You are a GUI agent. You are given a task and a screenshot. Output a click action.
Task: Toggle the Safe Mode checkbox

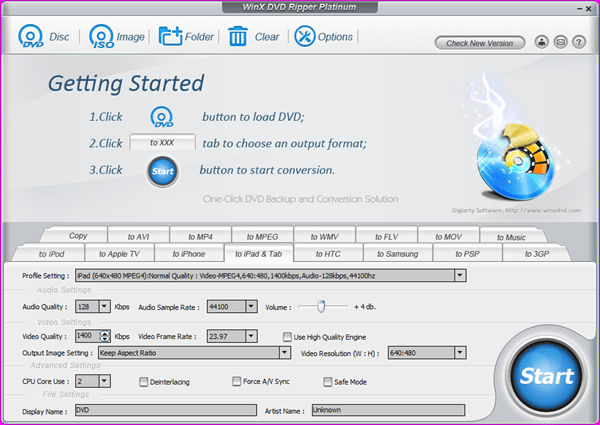pyautogui.click(x=328, y=382)
